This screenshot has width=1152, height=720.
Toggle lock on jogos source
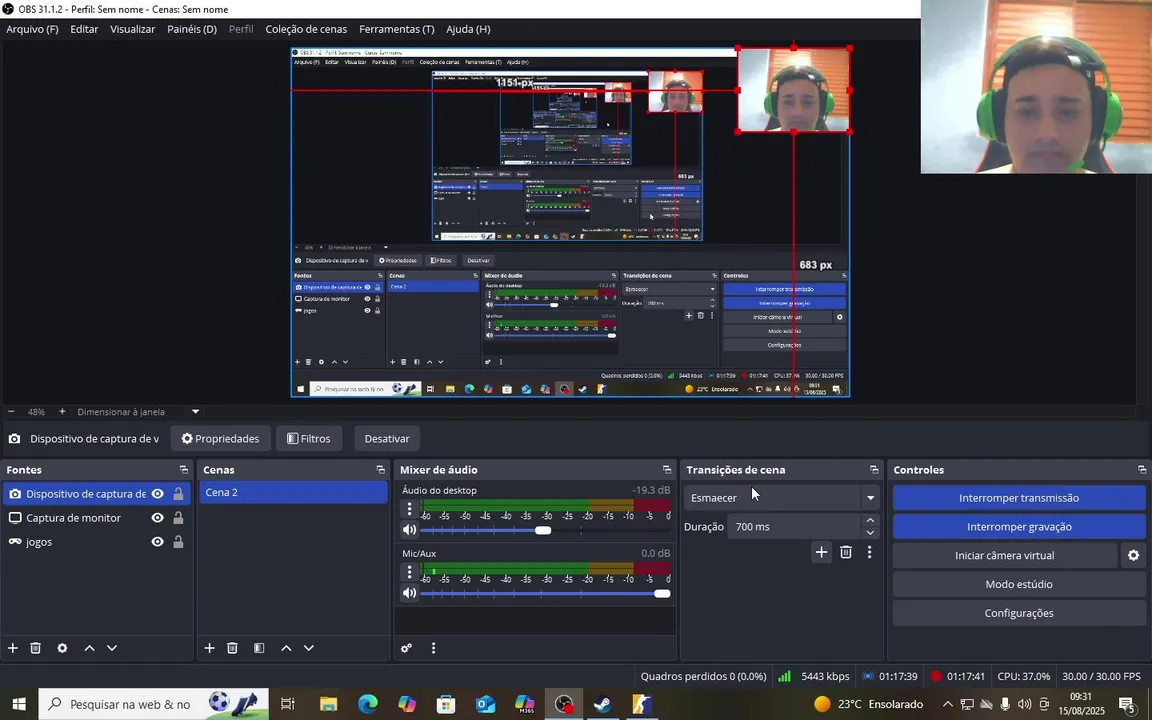click(179, 542)
